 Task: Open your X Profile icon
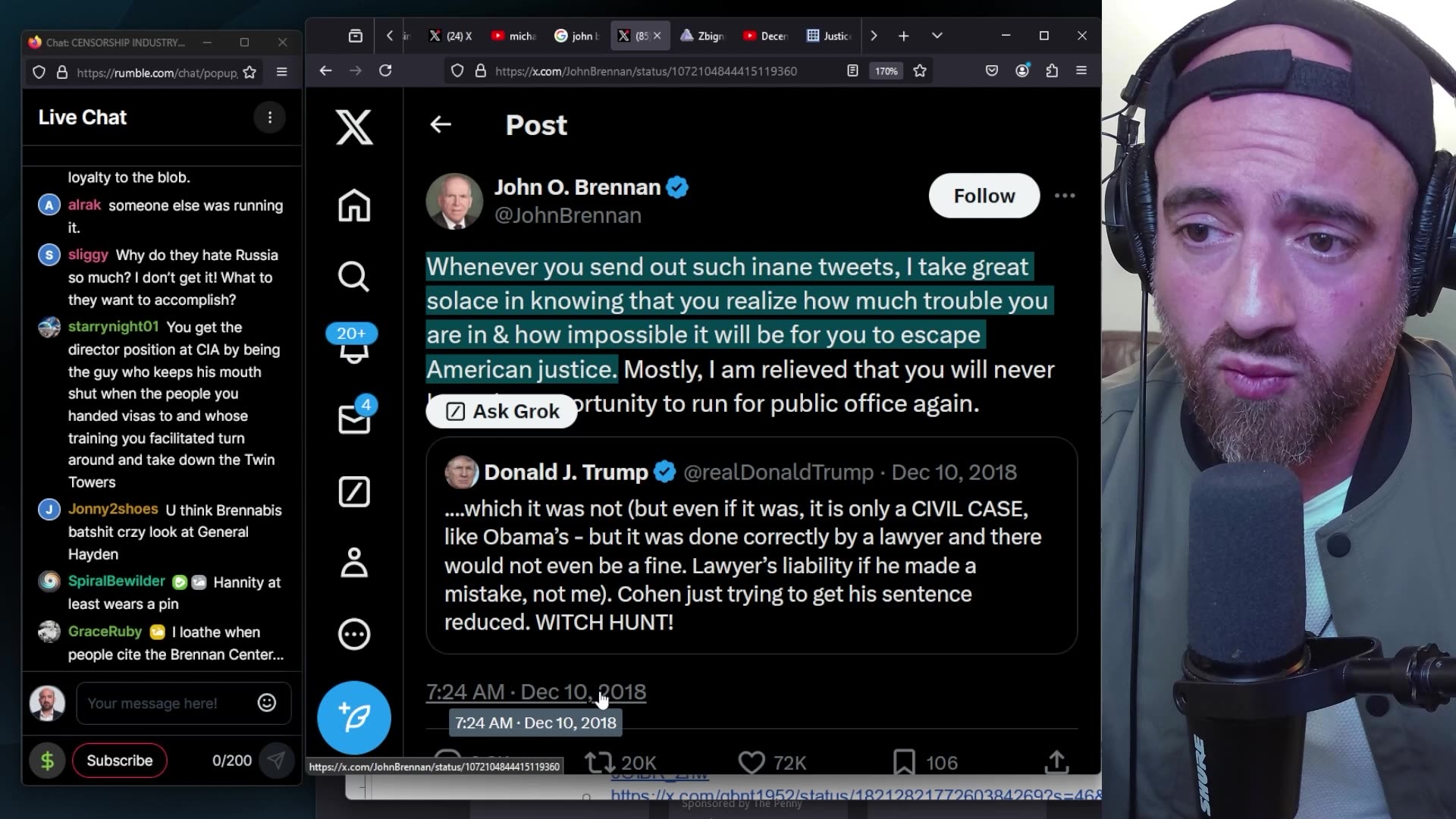(x=354, y=563)
